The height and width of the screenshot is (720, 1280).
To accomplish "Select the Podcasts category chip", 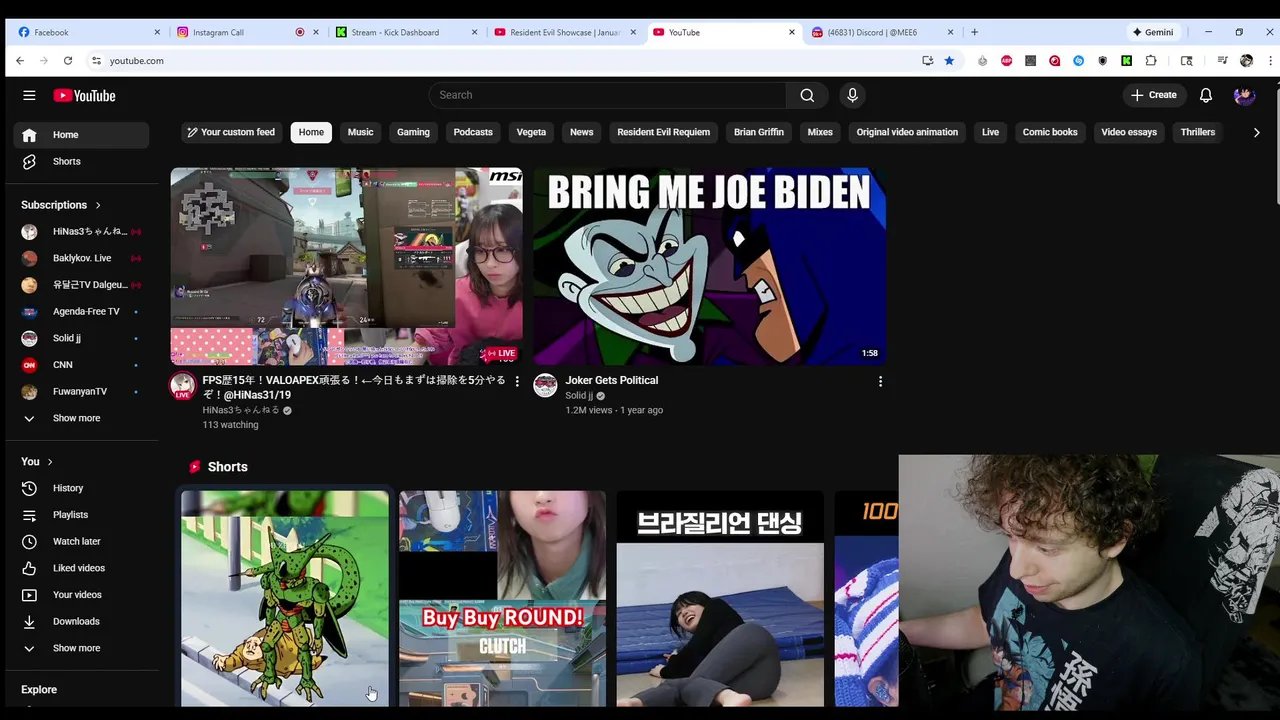I will [x=473, y=132].
